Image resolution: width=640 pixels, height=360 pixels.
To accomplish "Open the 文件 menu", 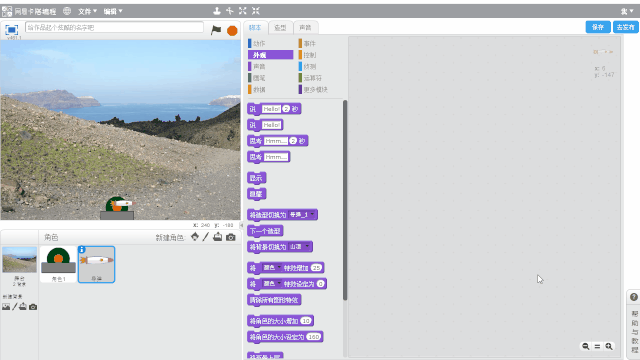I will (x=87, y=11).
